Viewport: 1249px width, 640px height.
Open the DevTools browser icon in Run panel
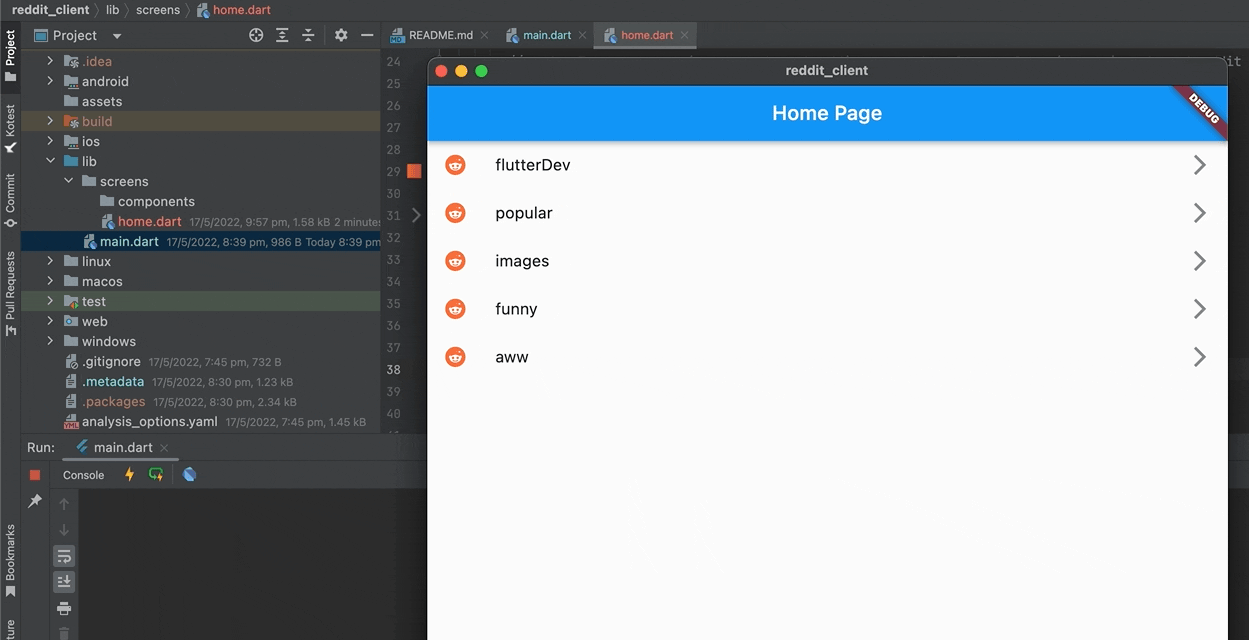189,475
